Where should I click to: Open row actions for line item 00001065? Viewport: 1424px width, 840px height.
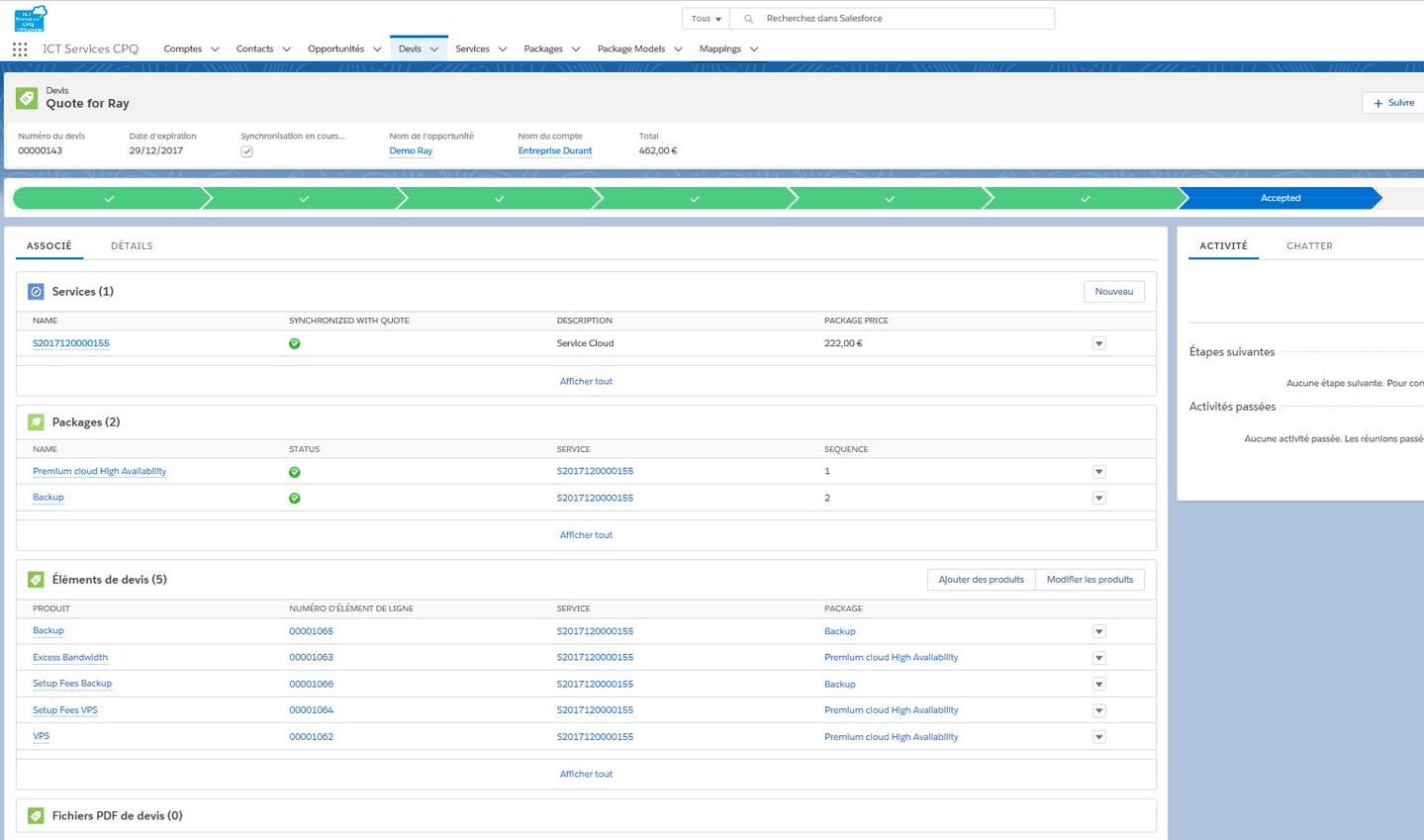coord(1098,631)
